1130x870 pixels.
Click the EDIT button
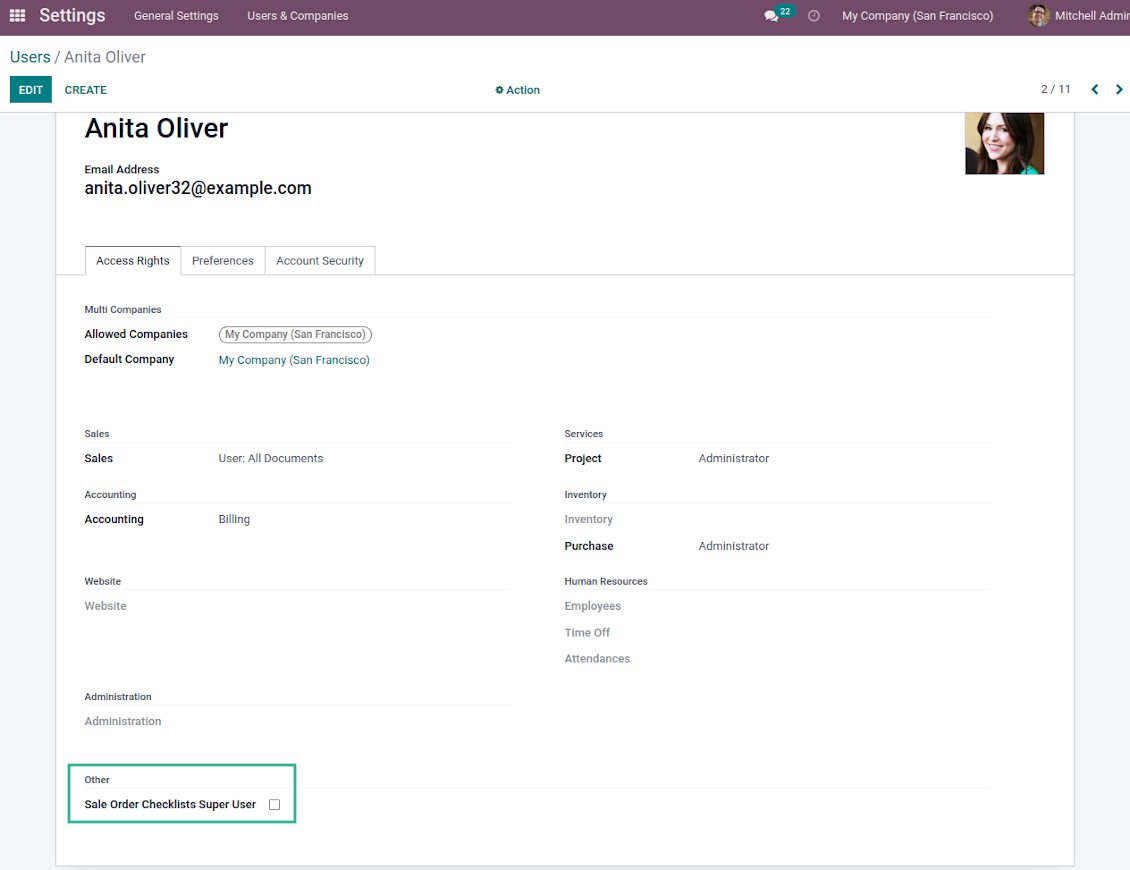click(31, 89)
